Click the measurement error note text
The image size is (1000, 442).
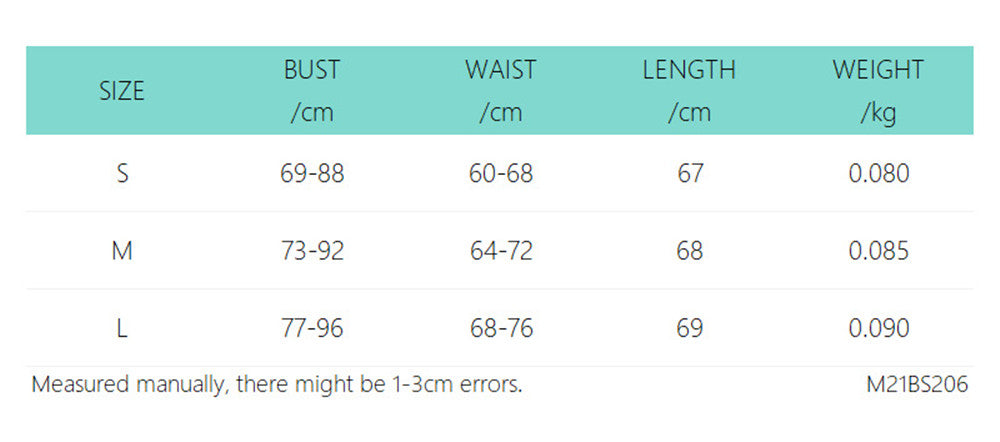point(277,384)
